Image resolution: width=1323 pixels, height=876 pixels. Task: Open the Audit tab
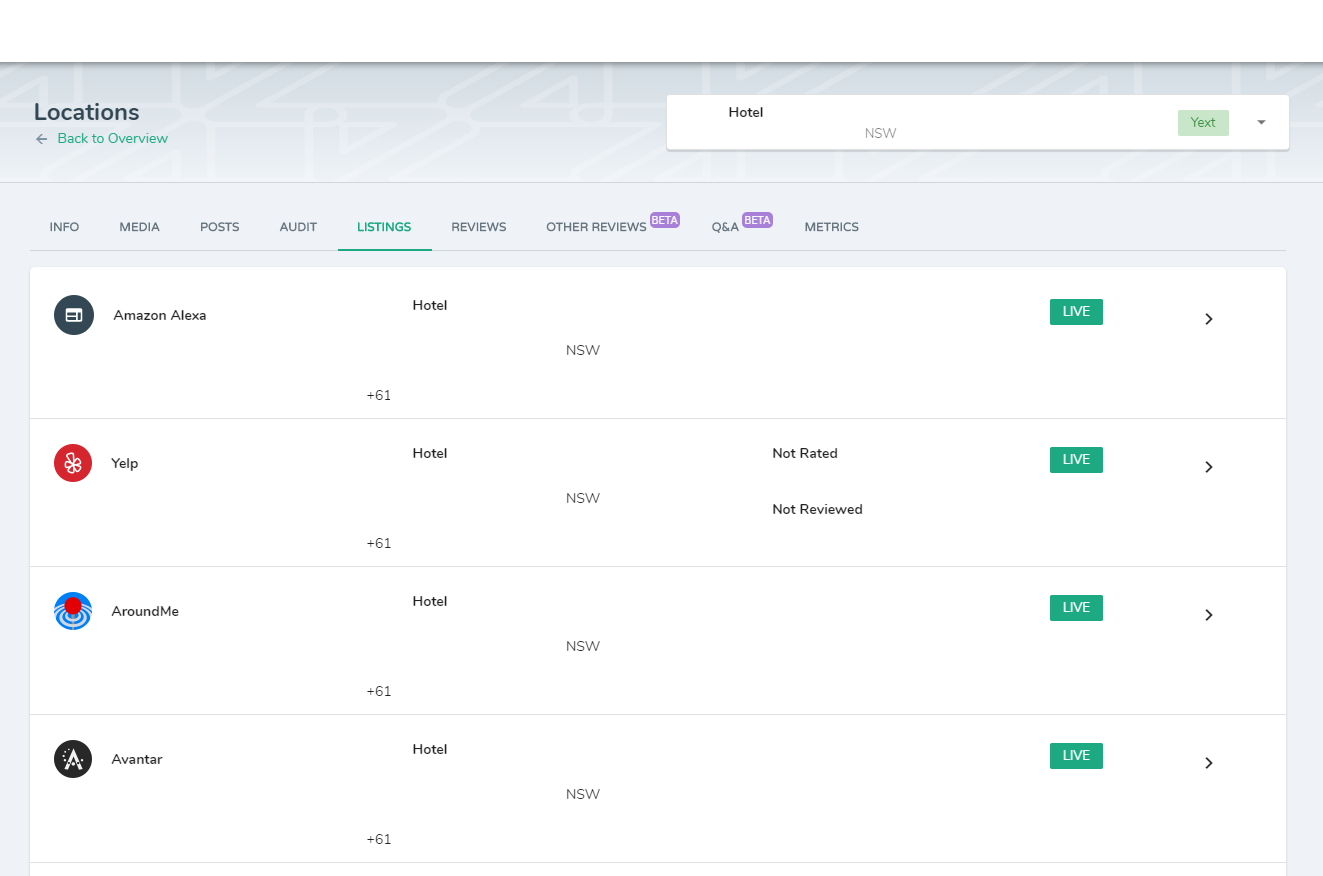[298, 227]
